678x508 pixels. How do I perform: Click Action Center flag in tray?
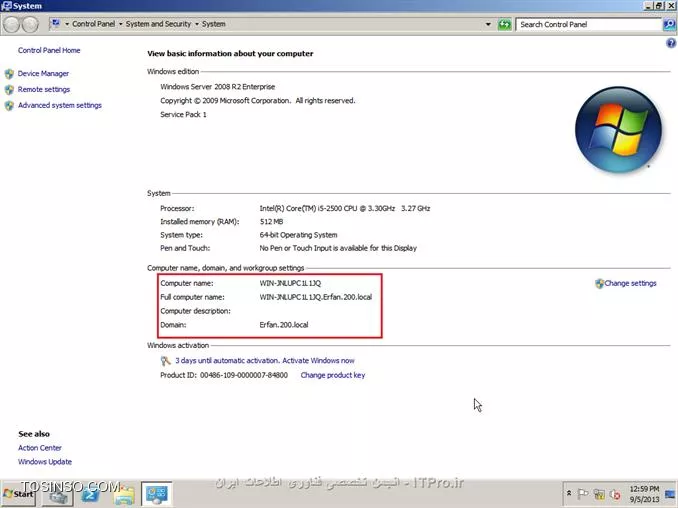(x=582, y=494)
